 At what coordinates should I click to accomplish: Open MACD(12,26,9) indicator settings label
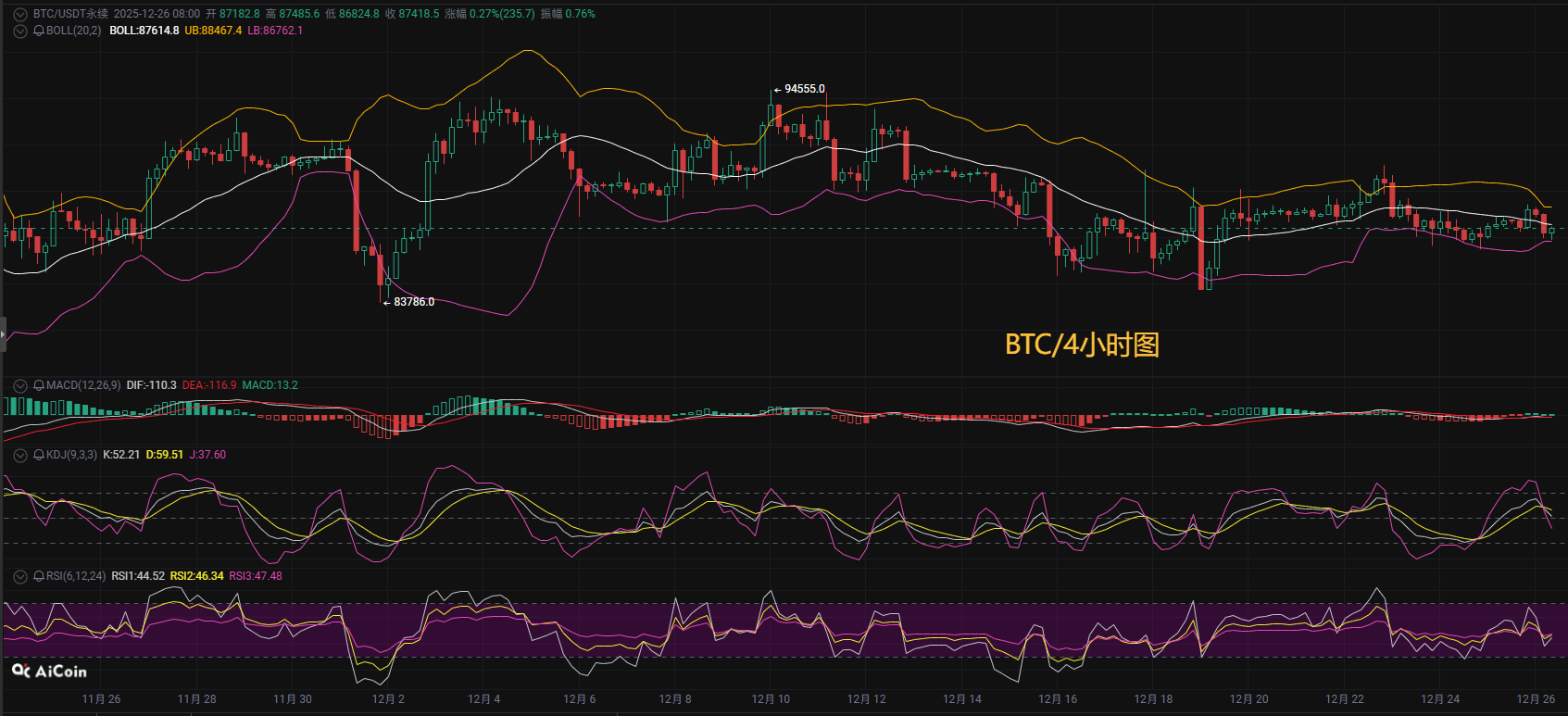(83, 385)
